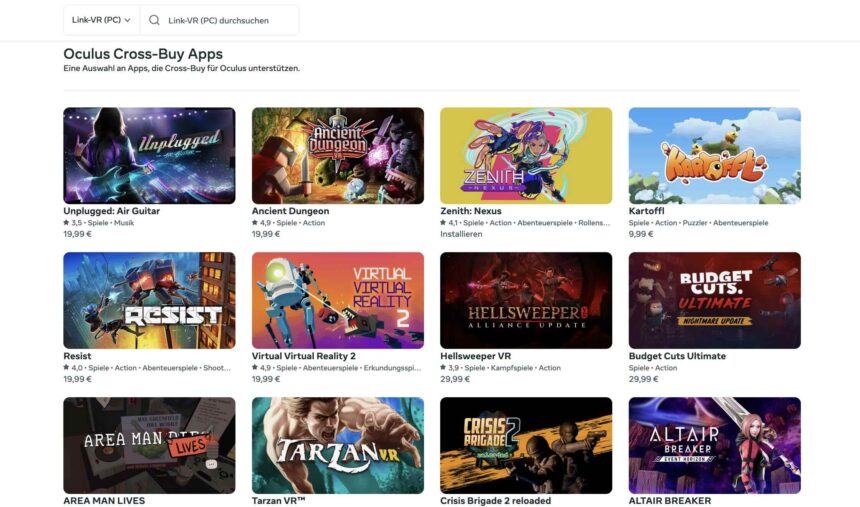Click the Unplugged: Air Guitar title link
The image size is (860, 507).
point(111,211)
